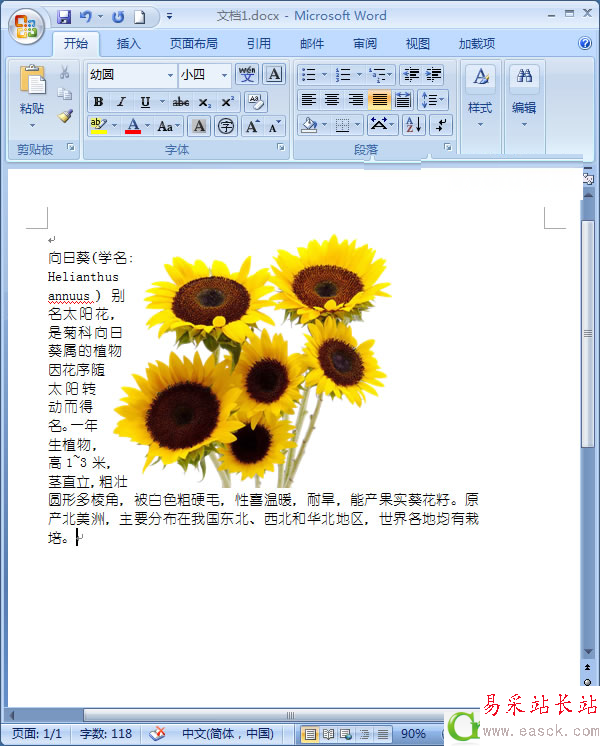Decrease paragraph indent

[411, 75]
